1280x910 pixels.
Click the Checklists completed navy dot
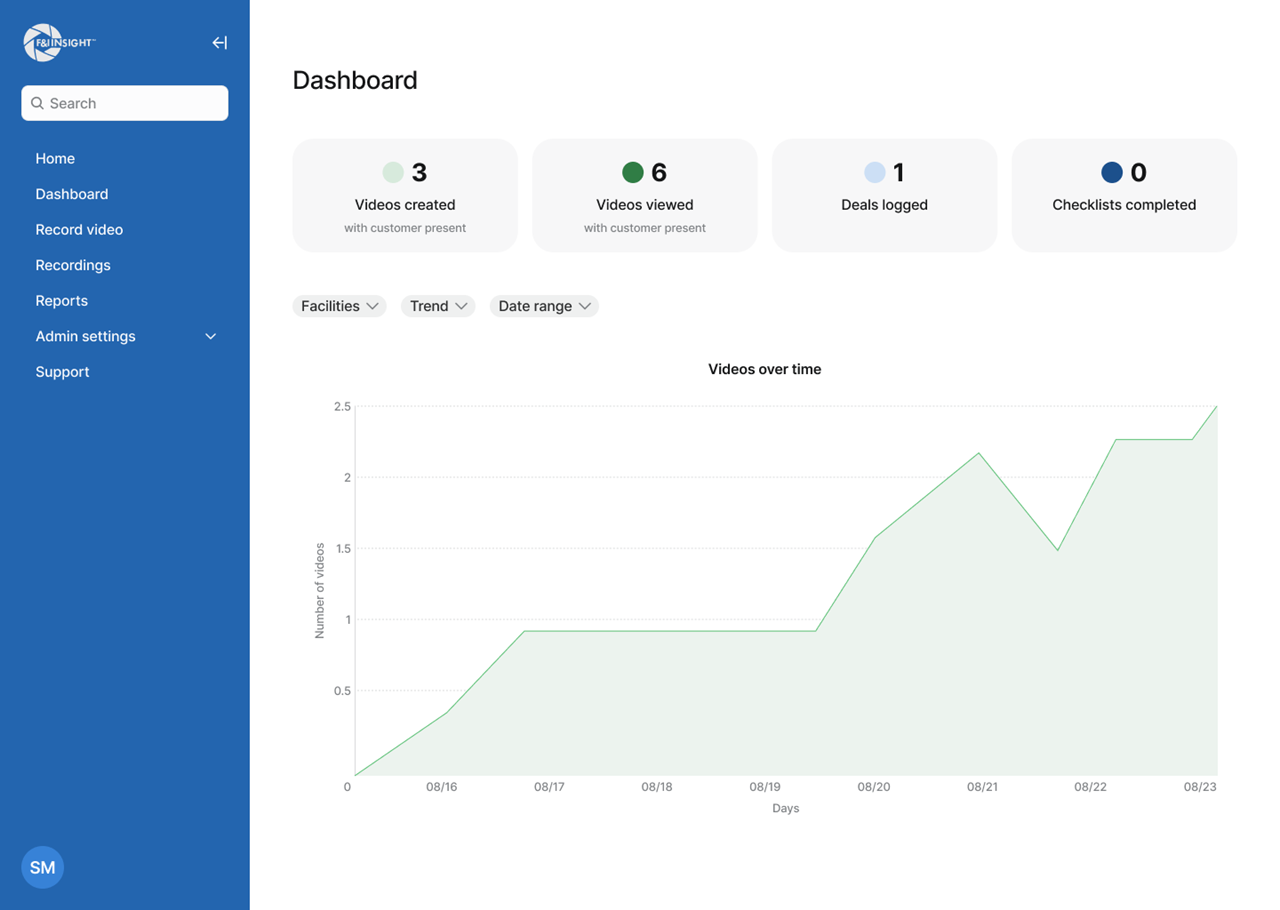coord(1111,172)
